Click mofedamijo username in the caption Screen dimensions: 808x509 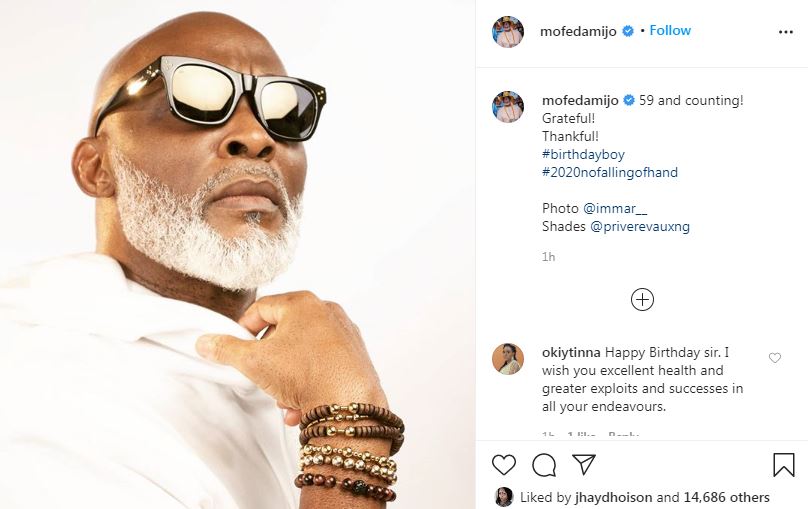(x=579, y=100)
